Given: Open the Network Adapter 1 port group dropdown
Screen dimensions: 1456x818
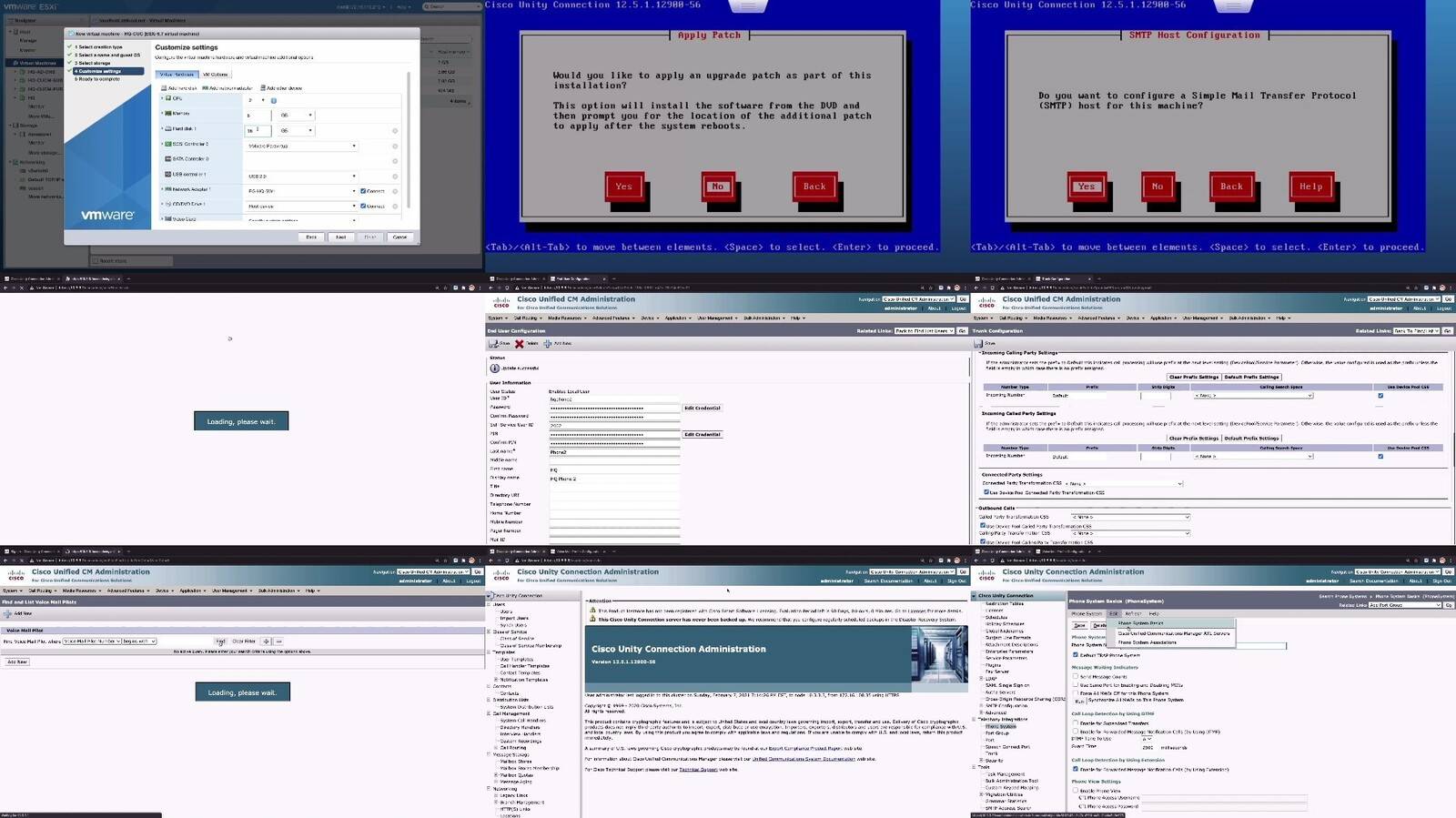Looking at the screenshot, I should click(301, 191).
